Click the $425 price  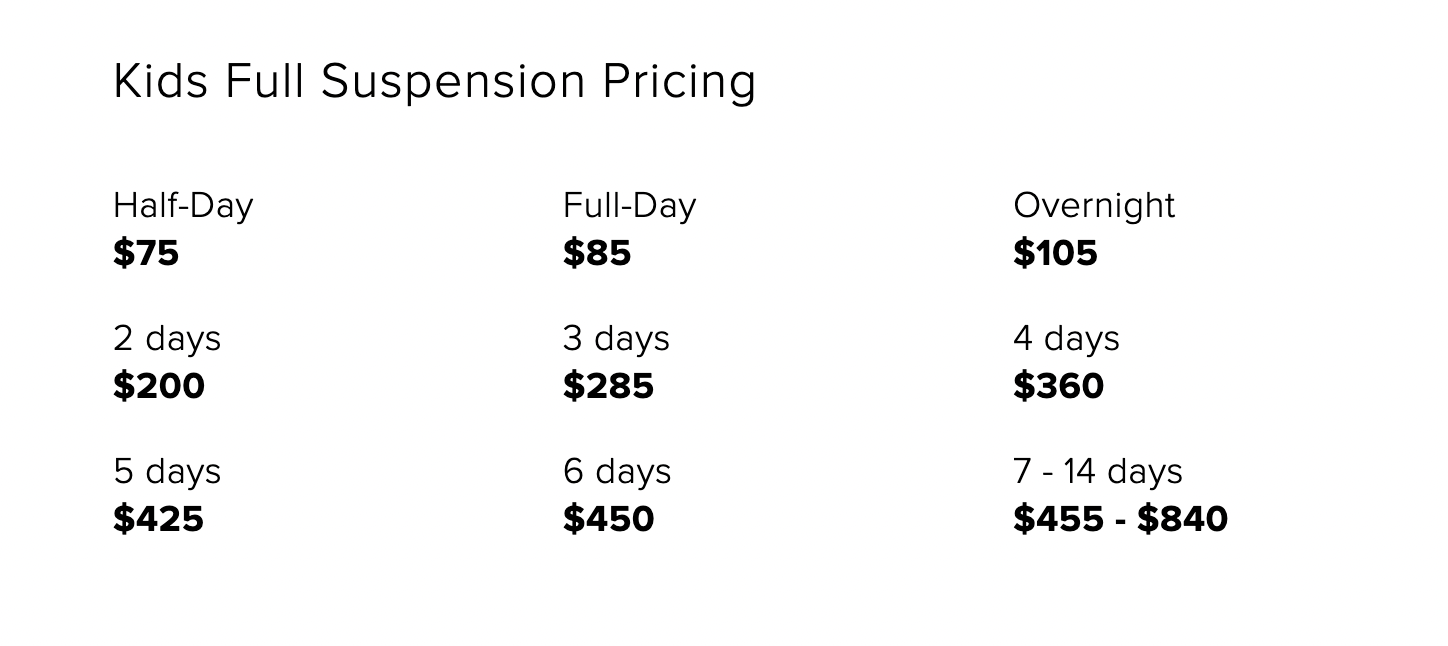(158, 519)
